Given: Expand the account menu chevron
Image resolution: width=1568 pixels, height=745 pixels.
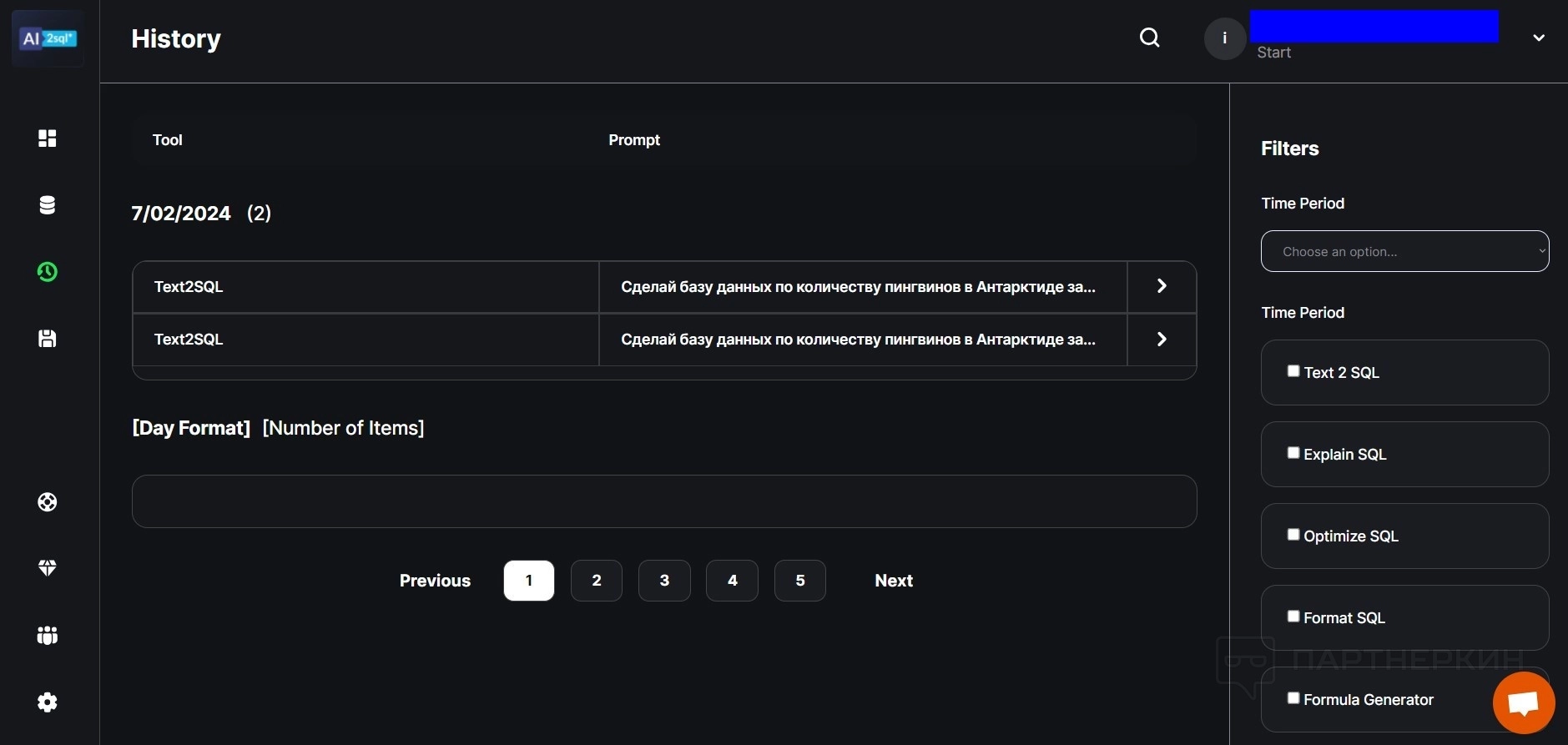Looking at the screenshot, I should [1538, 38].
